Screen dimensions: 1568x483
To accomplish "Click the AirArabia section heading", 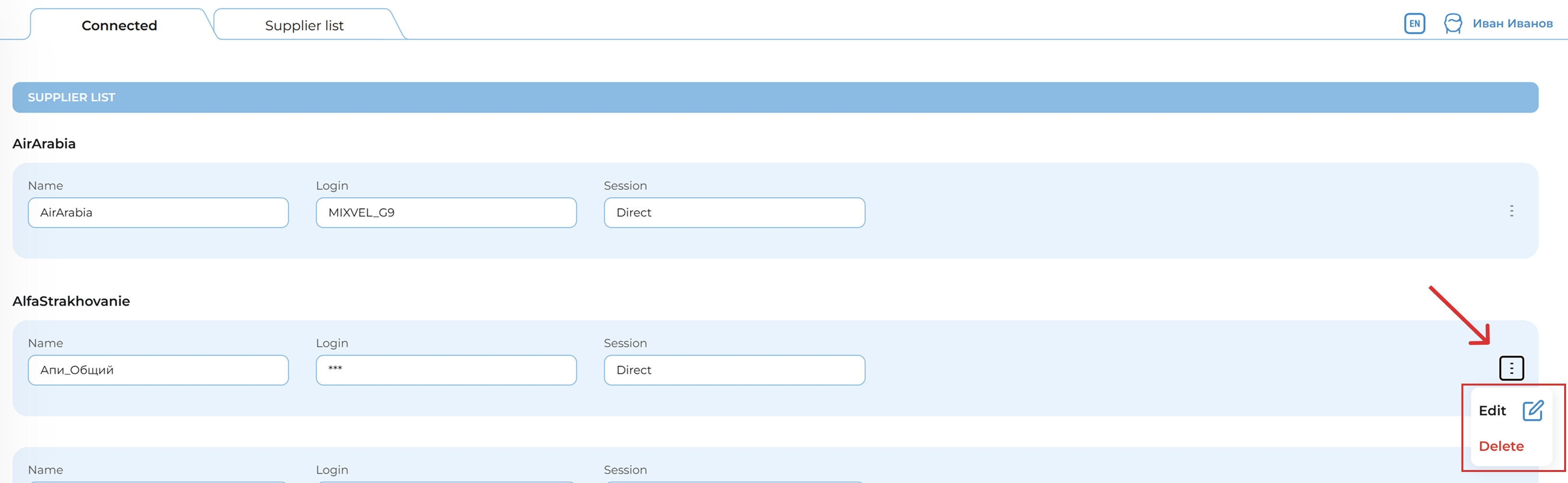I will pos(44,144).
